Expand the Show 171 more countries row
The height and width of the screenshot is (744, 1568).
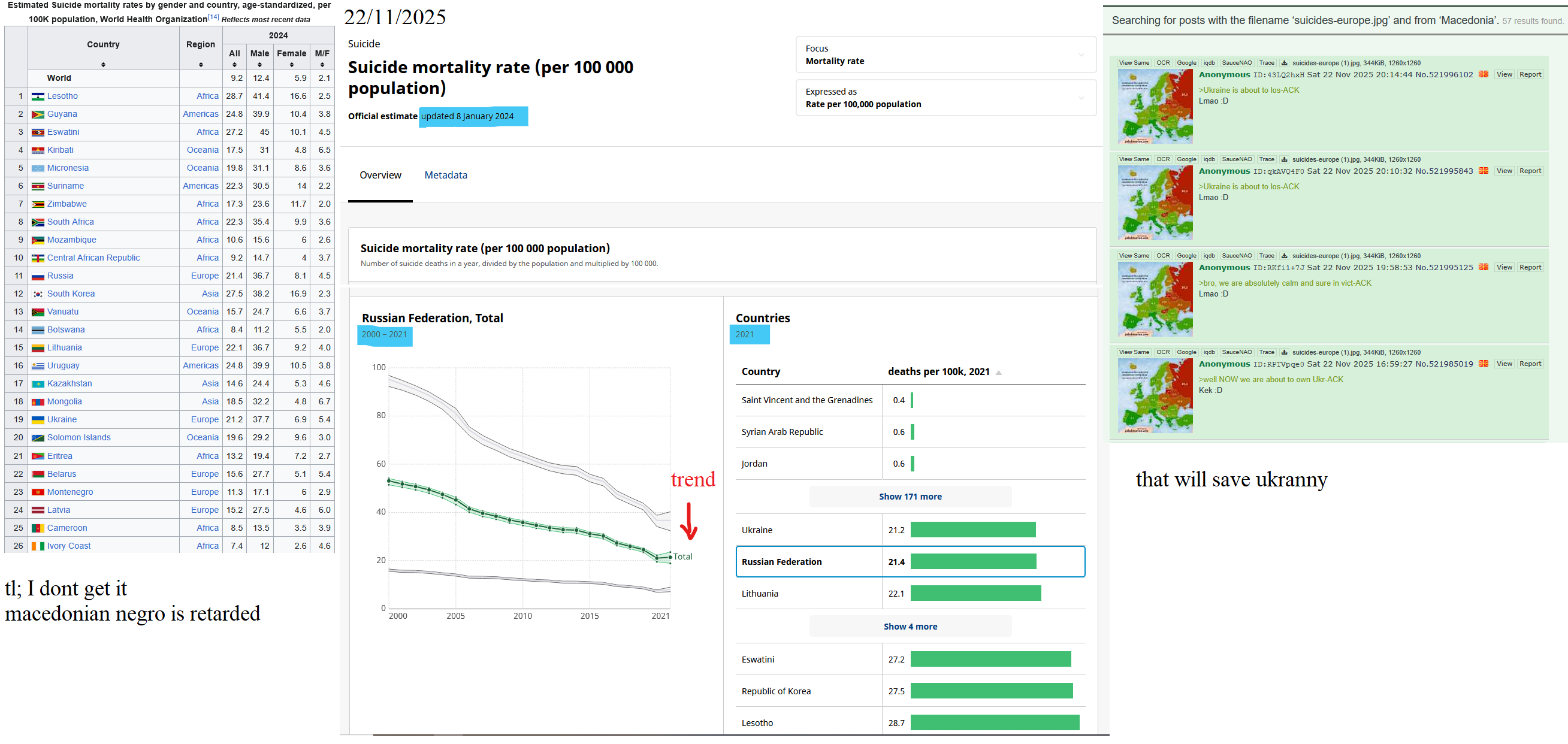click(x=910, y=497)
